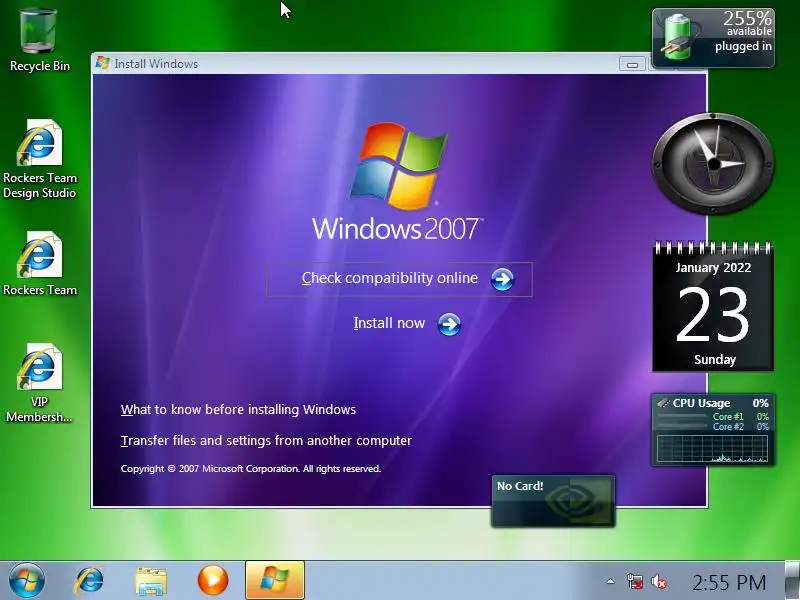
Task: Select the Install Windows taskbar button
Action: click(x=274, y=580)
